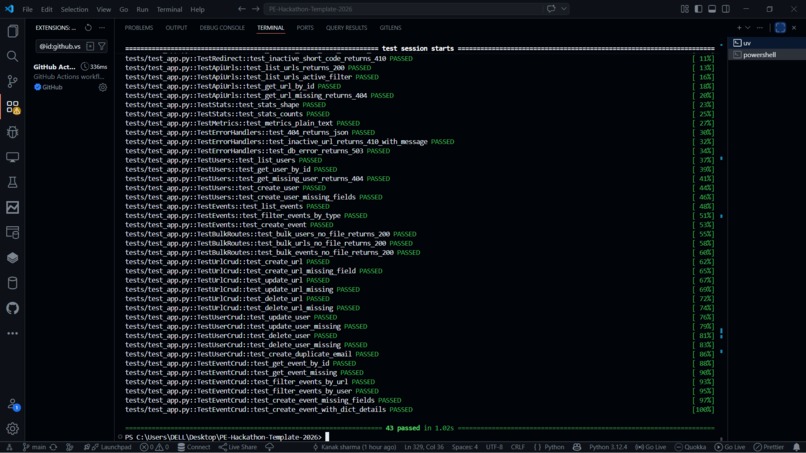This screenshot has height=453, width=806.
Task: Click the command center search box
Action: (x=403, y=9)
